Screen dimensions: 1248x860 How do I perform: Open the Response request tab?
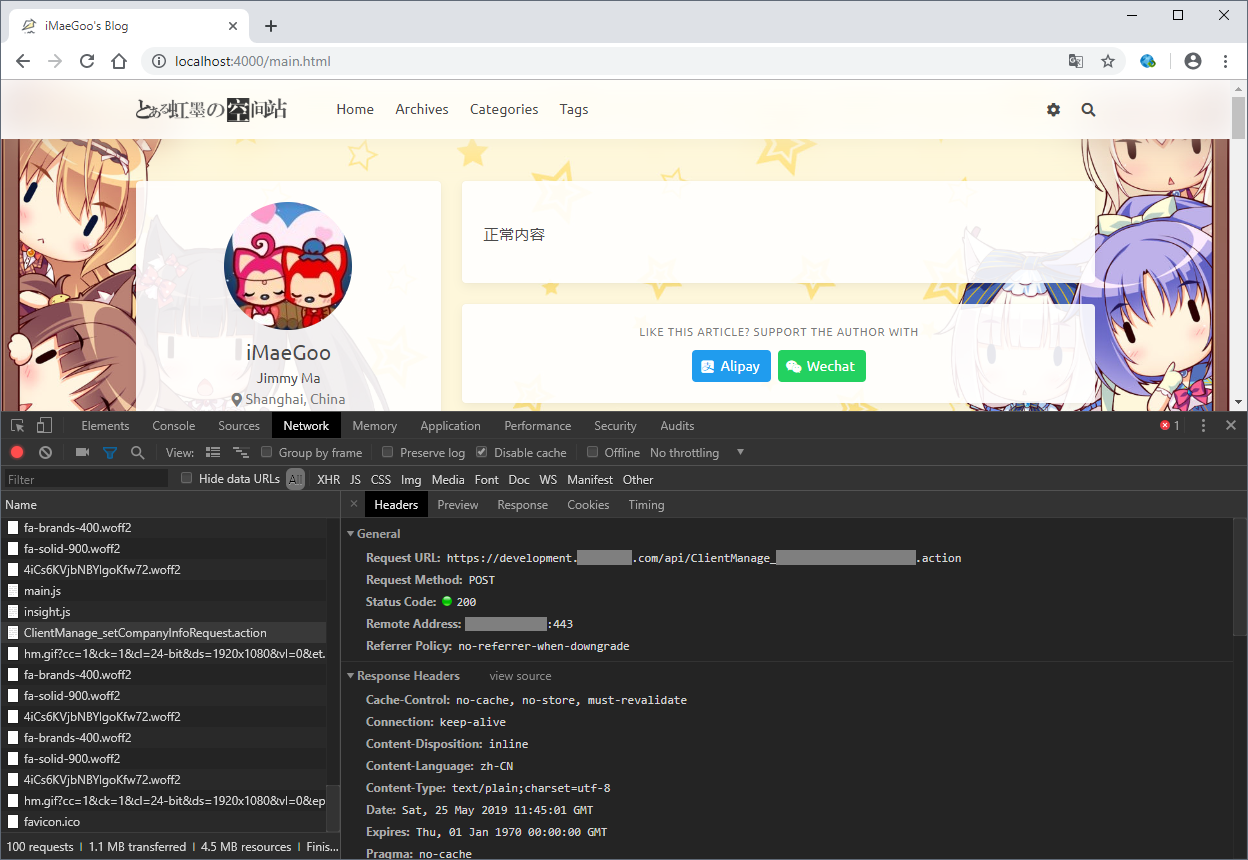[x=523, y=504]
